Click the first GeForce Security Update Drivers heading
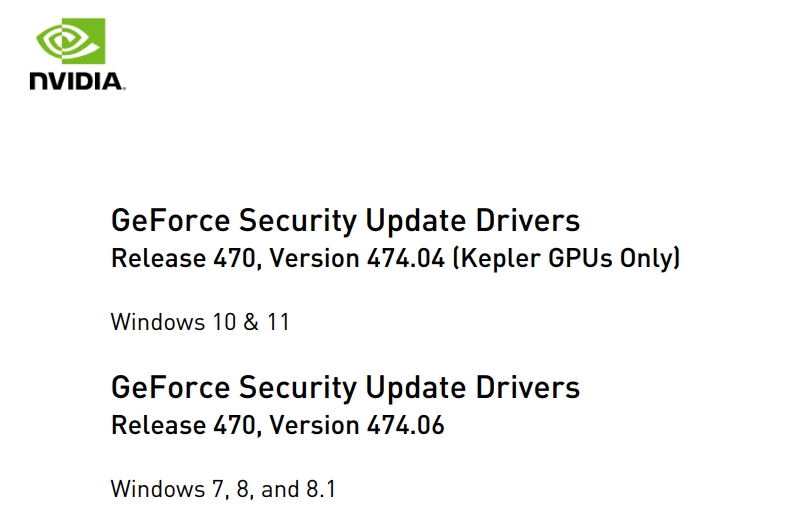 345,221
